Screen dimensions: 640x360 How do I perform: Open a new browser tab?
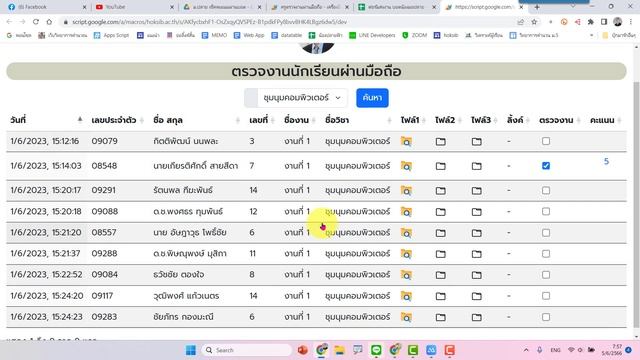537,7
